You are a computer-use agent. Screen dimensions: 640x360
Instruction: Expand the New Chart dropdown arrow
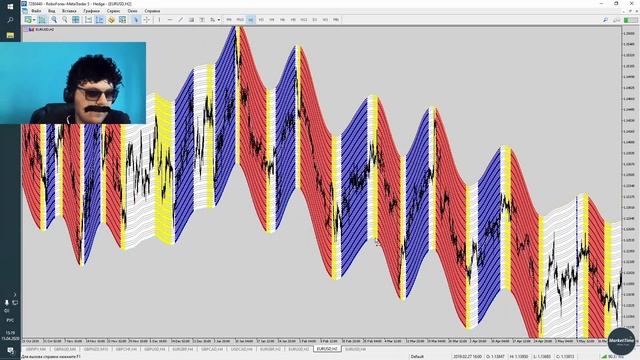pyautogui.click(x=34, y=20)
